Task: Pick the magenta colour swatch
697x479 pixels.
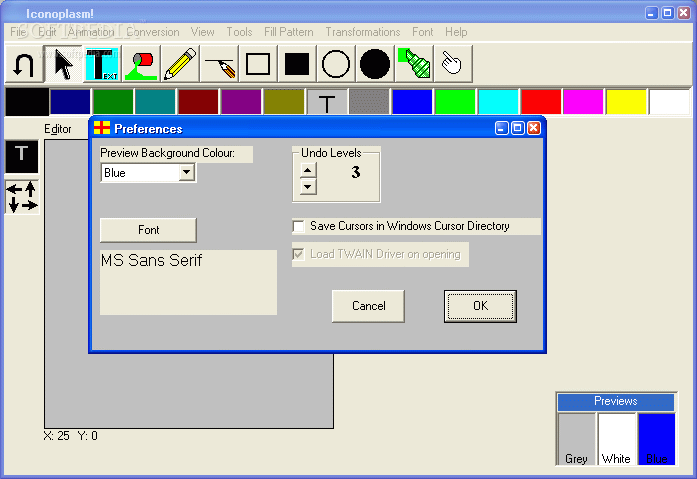Action: coord(583,102)
